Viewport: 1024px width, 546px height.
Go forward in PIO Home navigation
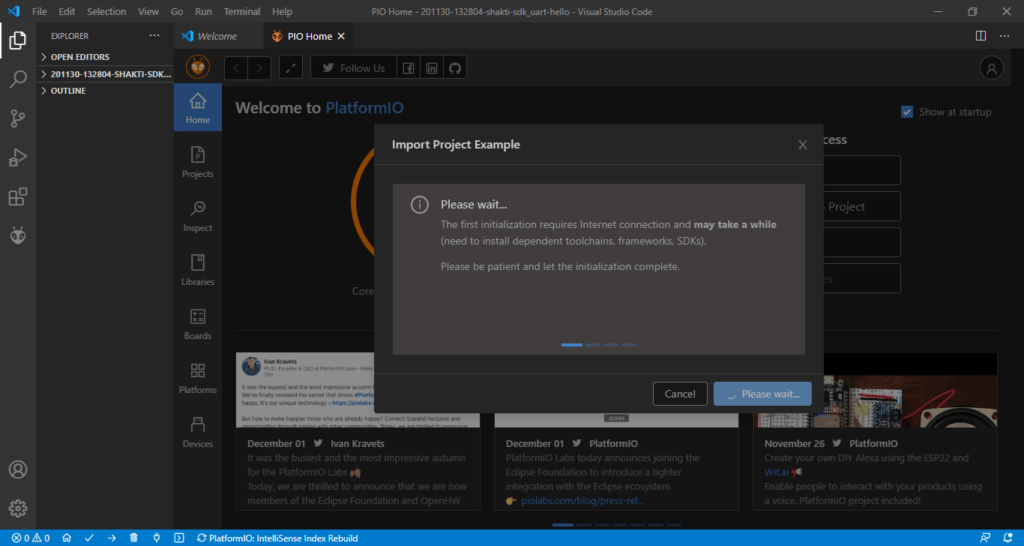click(259, 68)
